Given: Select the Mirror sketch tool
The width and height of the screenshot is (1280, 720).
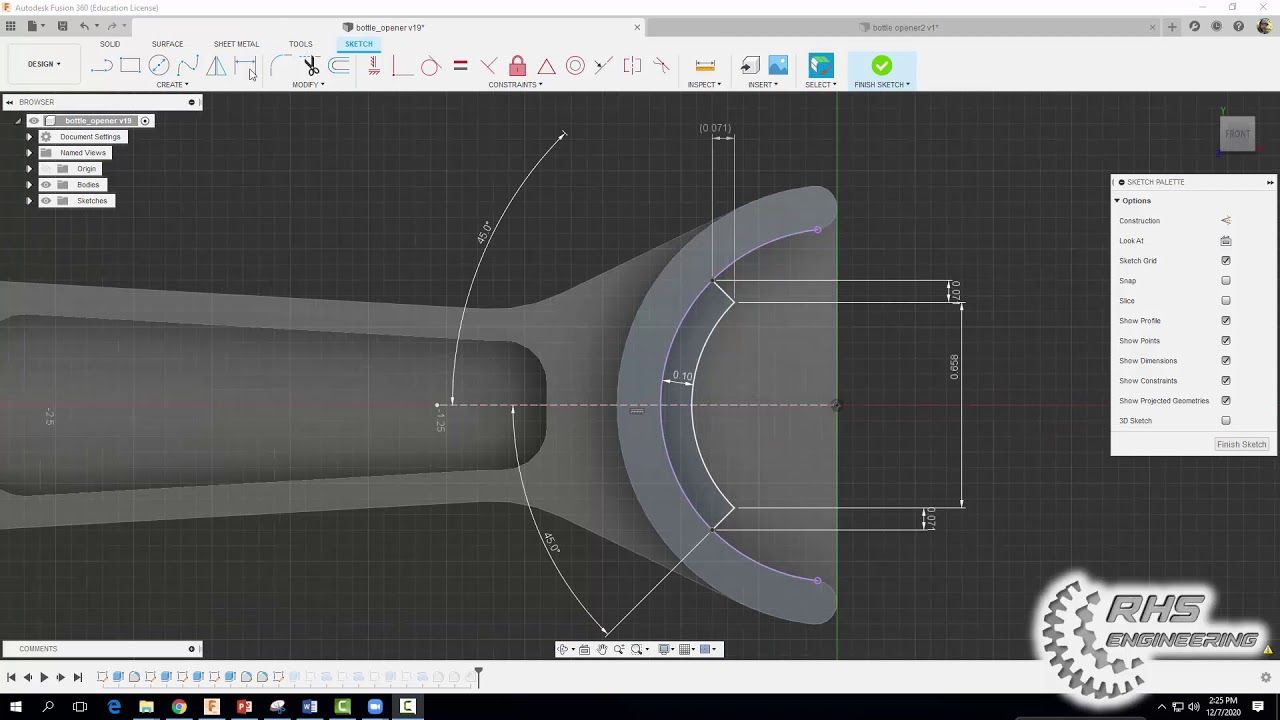Looking at the screenshot, I should (216, 66).
